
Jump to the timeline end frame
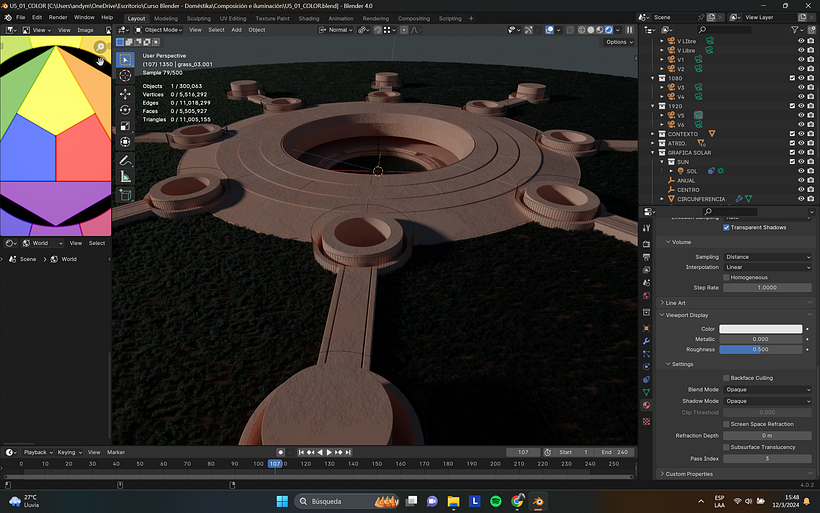click(x=348, y=452)
